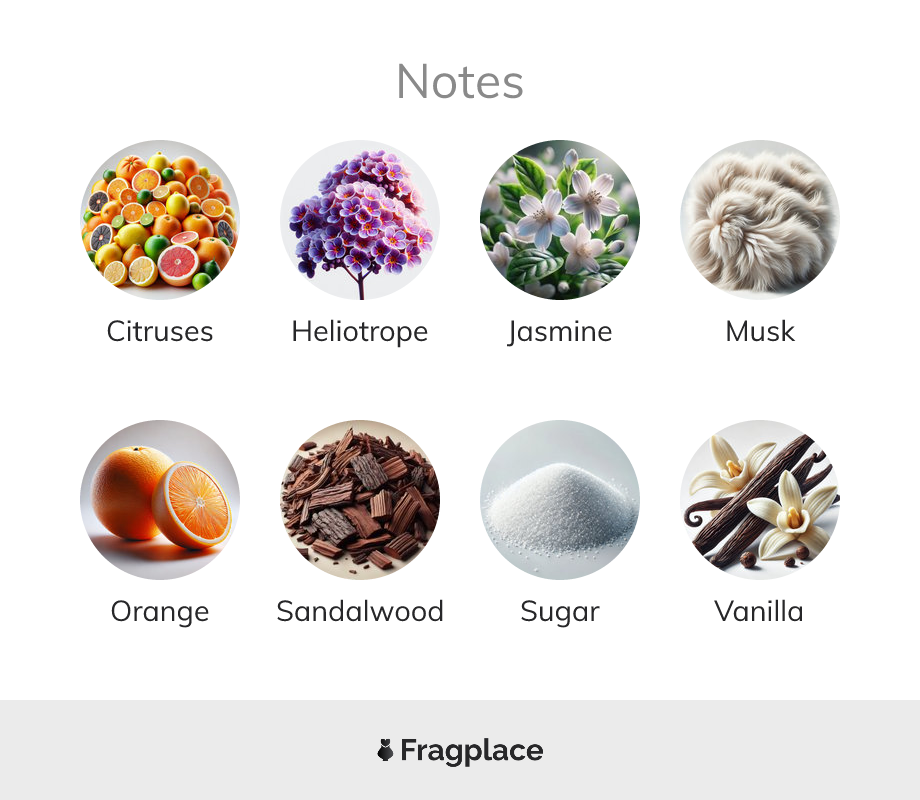Click the Citruses fruit pile image
920x800 pixels.
[160, 220]
